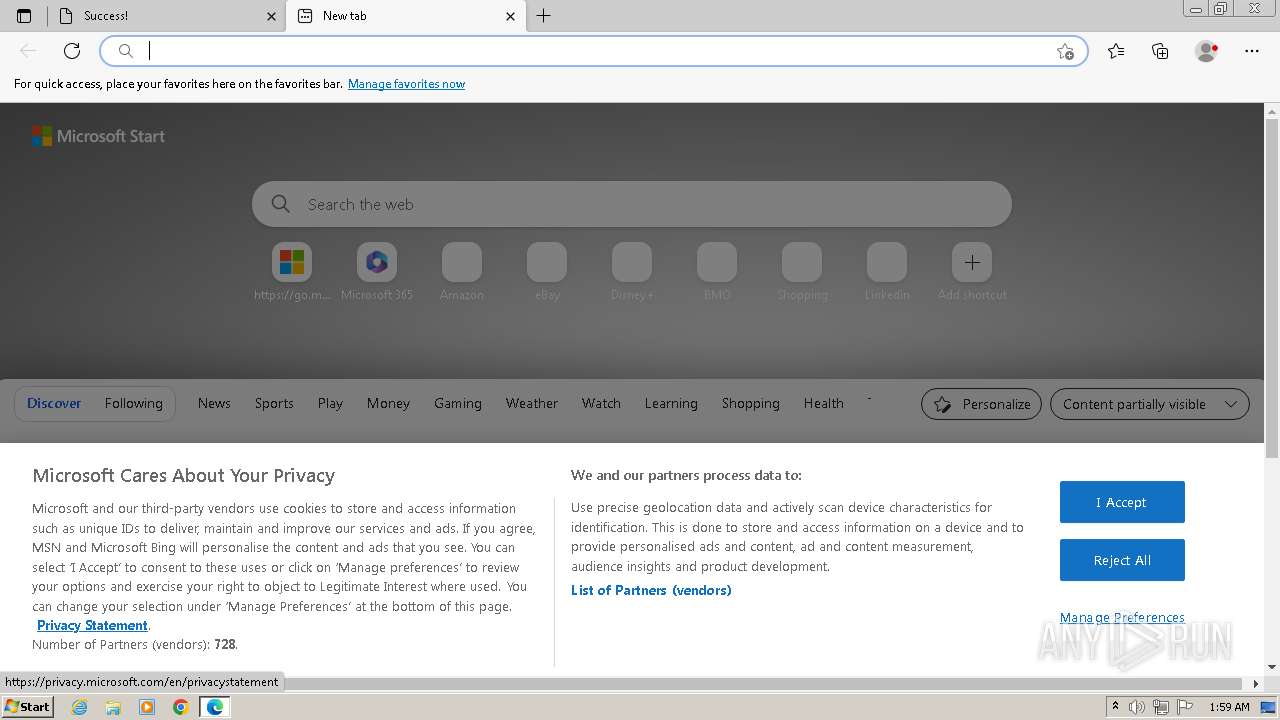The width and height of the screenshot is (1280, 720).
Task: Open the go.microsoft shortcut tile
Action: pyautogui.click(x=292, y=272)
